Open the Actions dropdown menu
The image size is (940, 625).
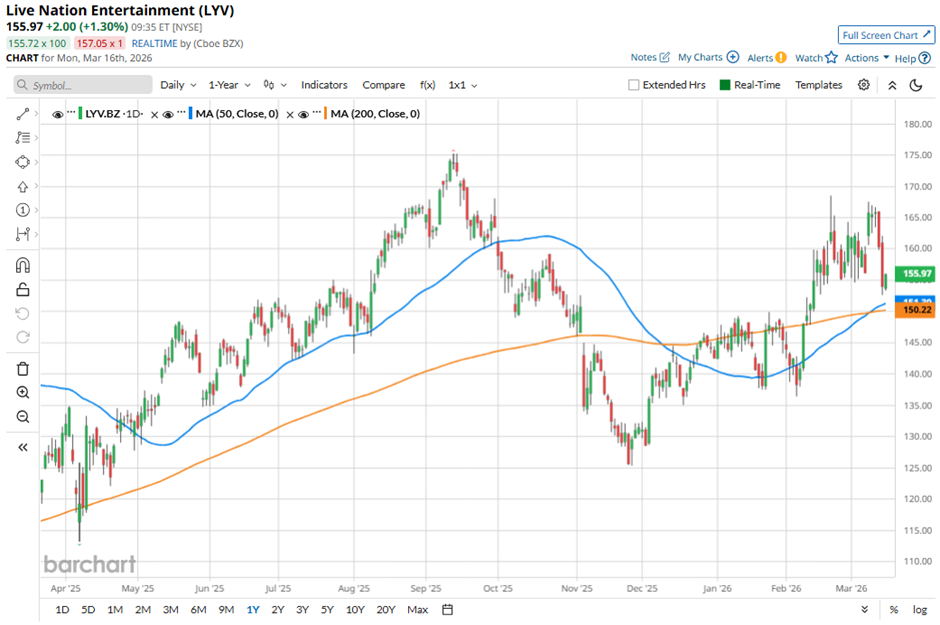coord(866,58)
